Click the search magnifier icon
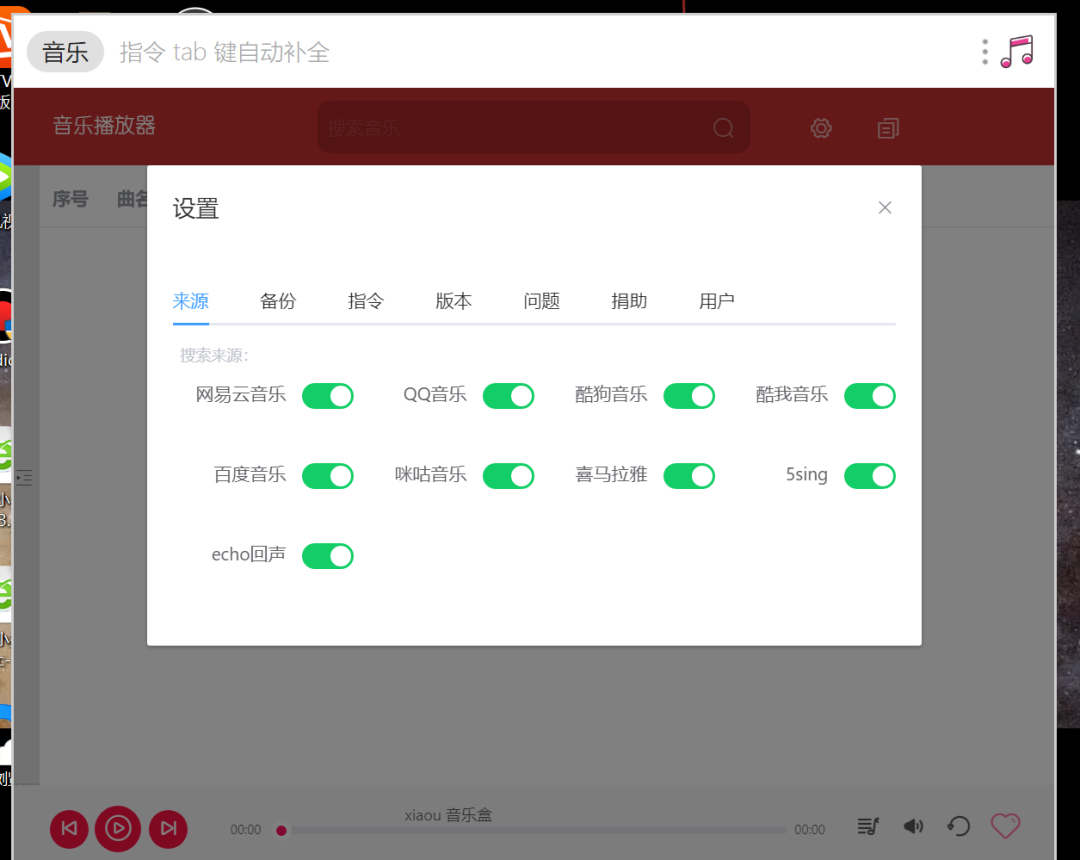The image size is (1080, 860). point(723,128)
